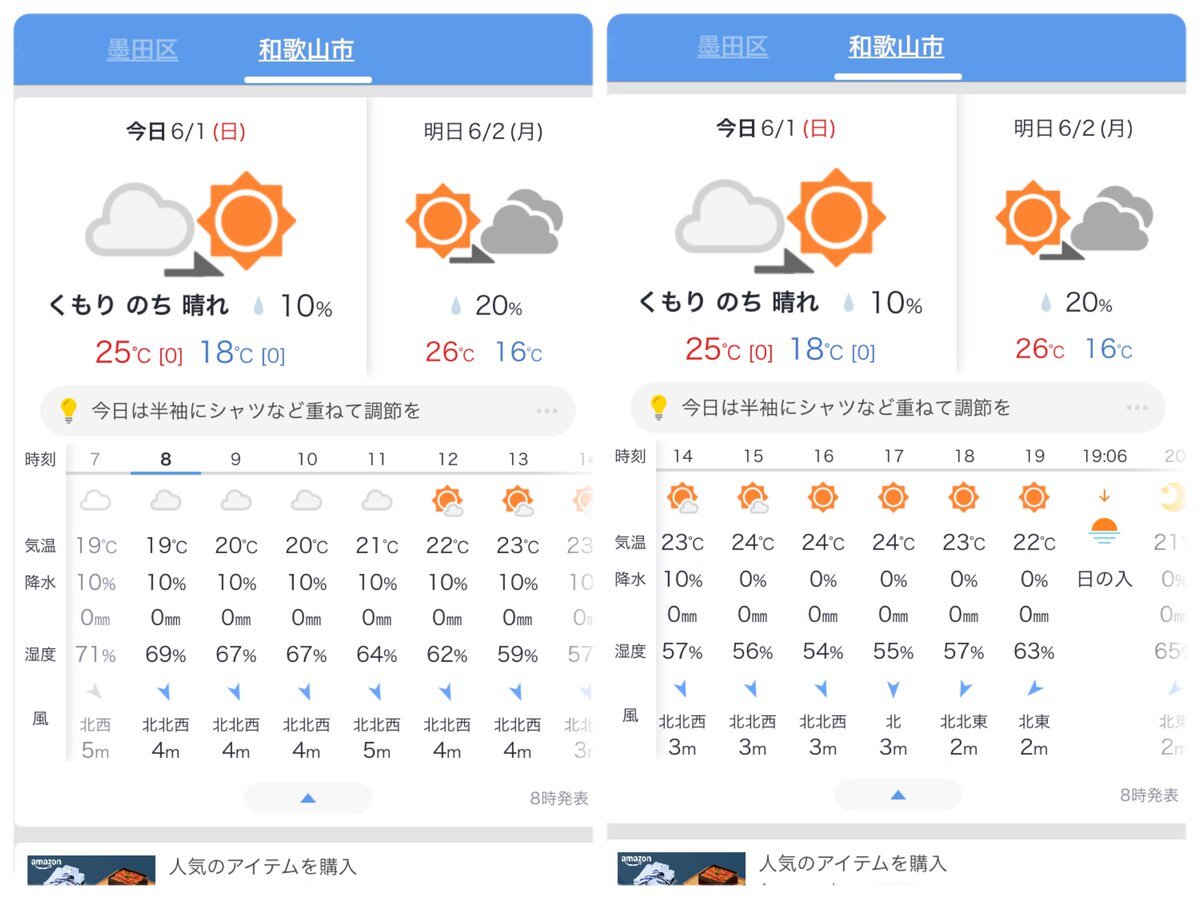Click the cloud icon at 9 o'clock
This screenshot has width=1200, height=900.
236,499
